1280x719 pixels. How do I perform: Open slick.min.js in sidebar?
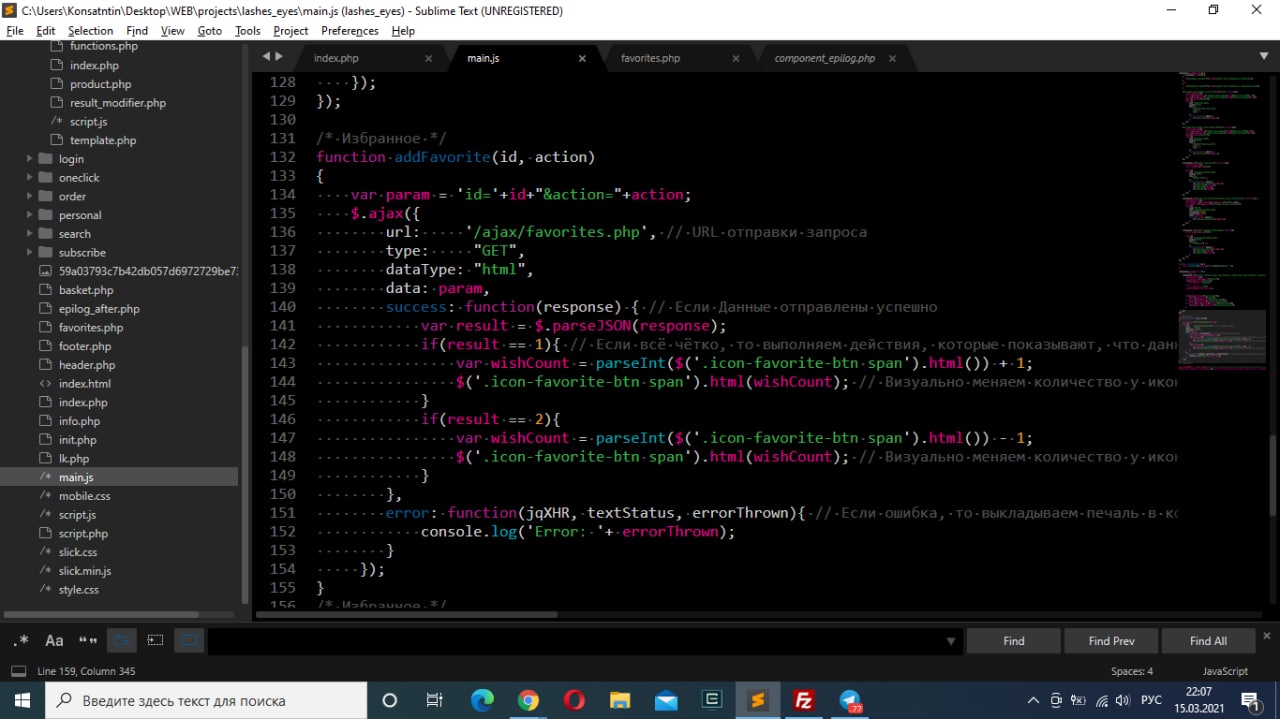(x=85, y=571)
